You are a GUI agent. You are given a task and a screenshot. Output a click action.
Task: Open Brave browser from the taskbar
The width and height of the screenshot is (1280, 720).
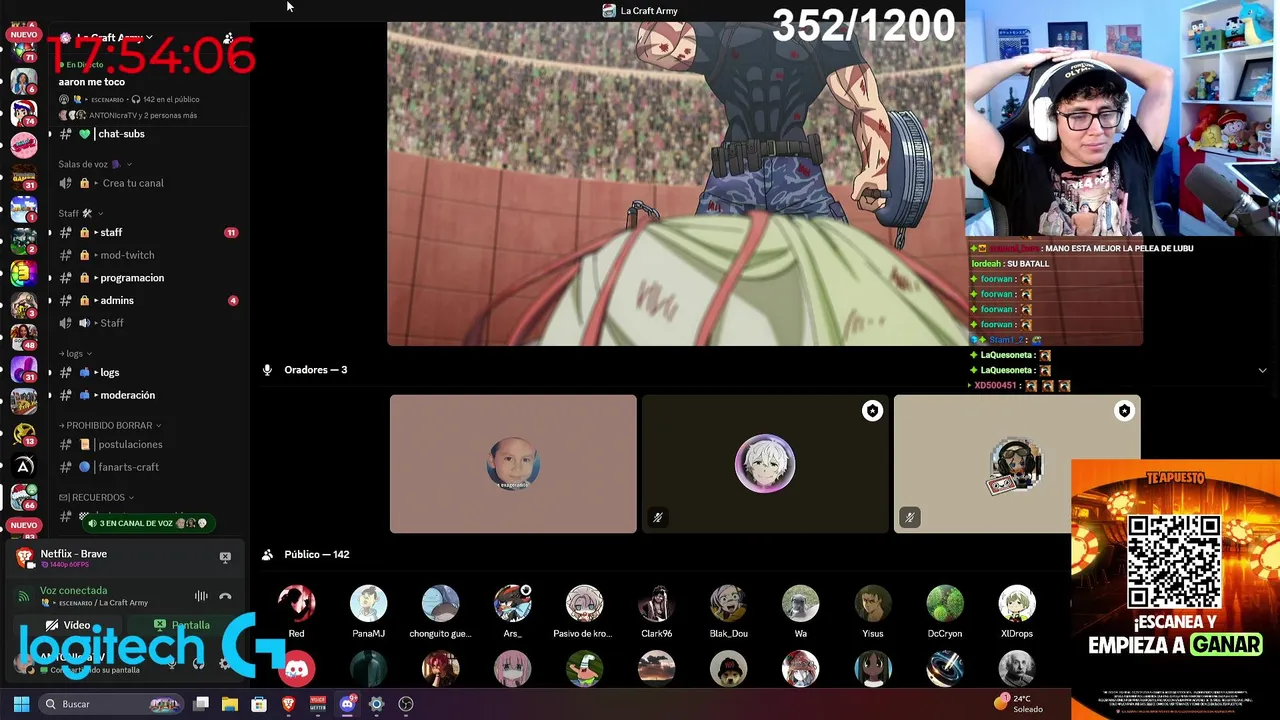[x=288, y=704]
